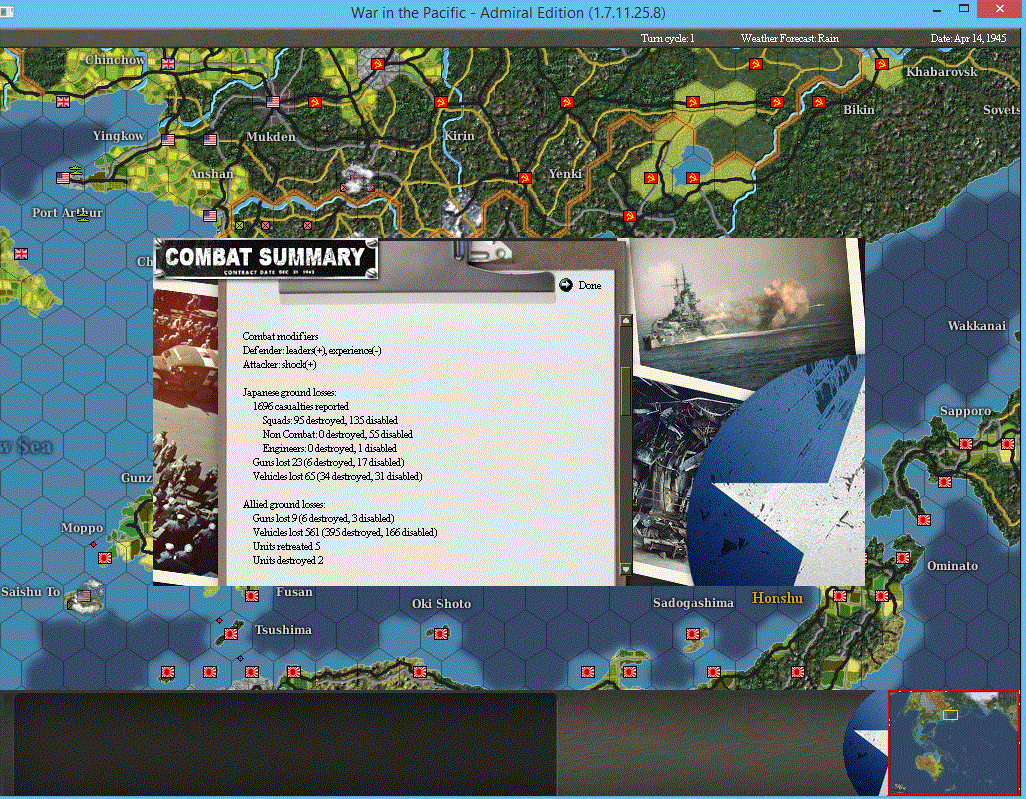Select the Japanese flag unit below Sadogashima
This screenshot has width=1026, height=799.
tap(692, 633)
